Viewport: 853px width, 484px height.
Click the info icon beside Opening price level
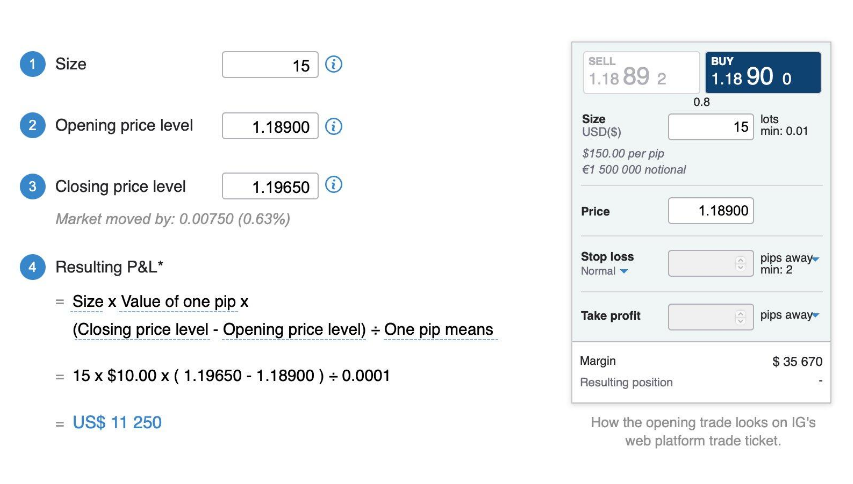(334, 127)
